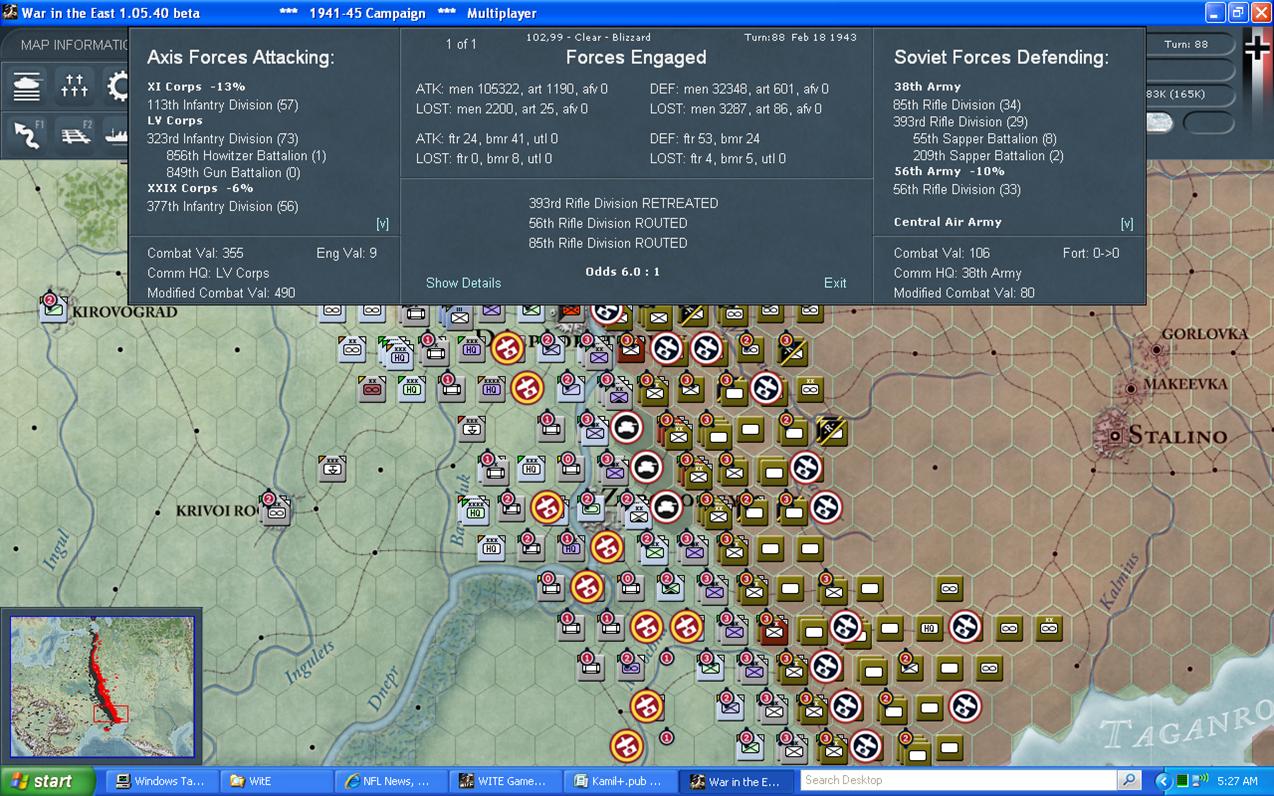Click the XXIX Corps -6% header
This screenshot has height=796, width=1274.
(x=200, y=188)
